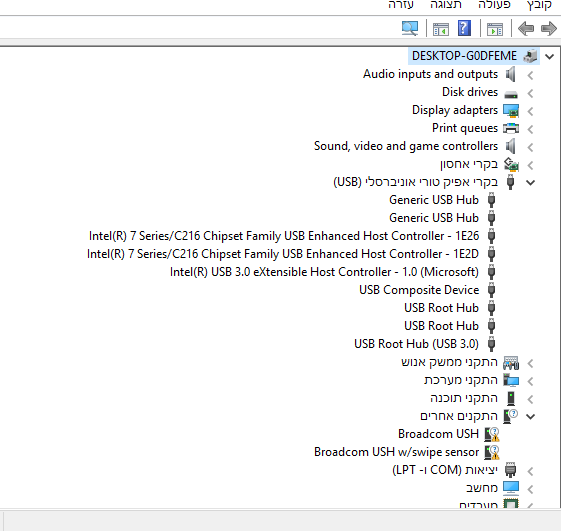Open the Help toolbar icon with question mark
Screen dimensions: 561x531
(464, 28)
